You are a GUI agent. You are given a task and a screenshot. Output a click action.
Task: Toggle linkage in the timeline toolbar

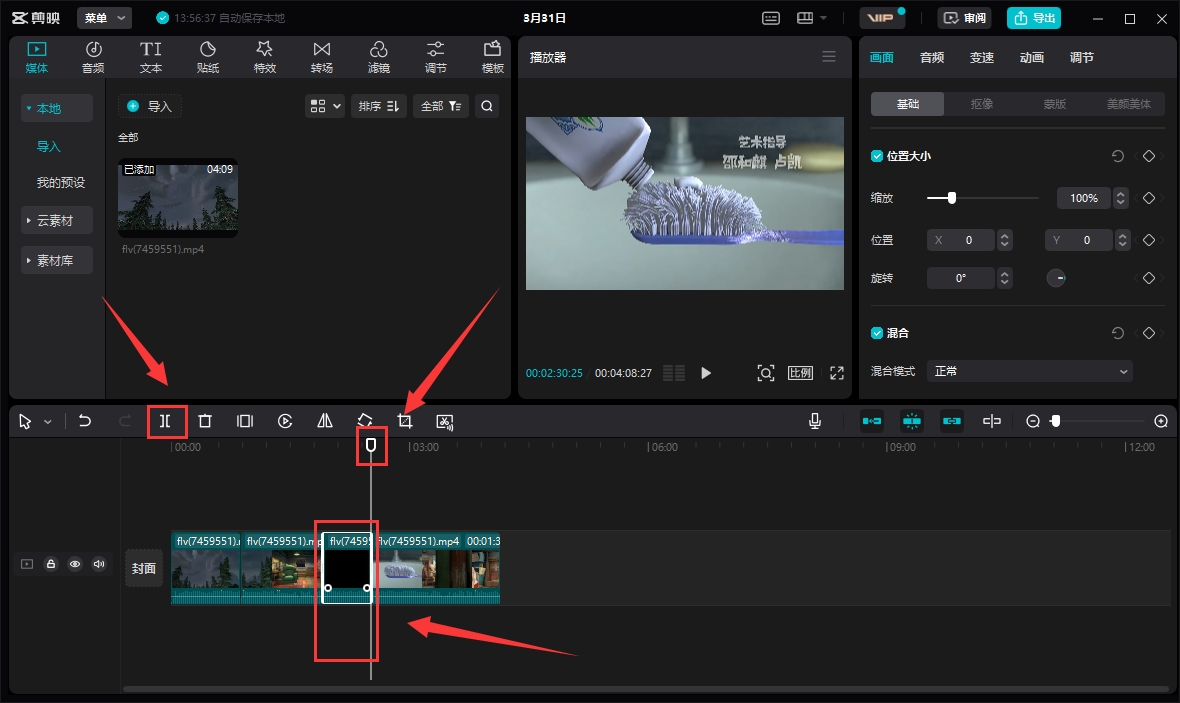[x=951, y=421]
